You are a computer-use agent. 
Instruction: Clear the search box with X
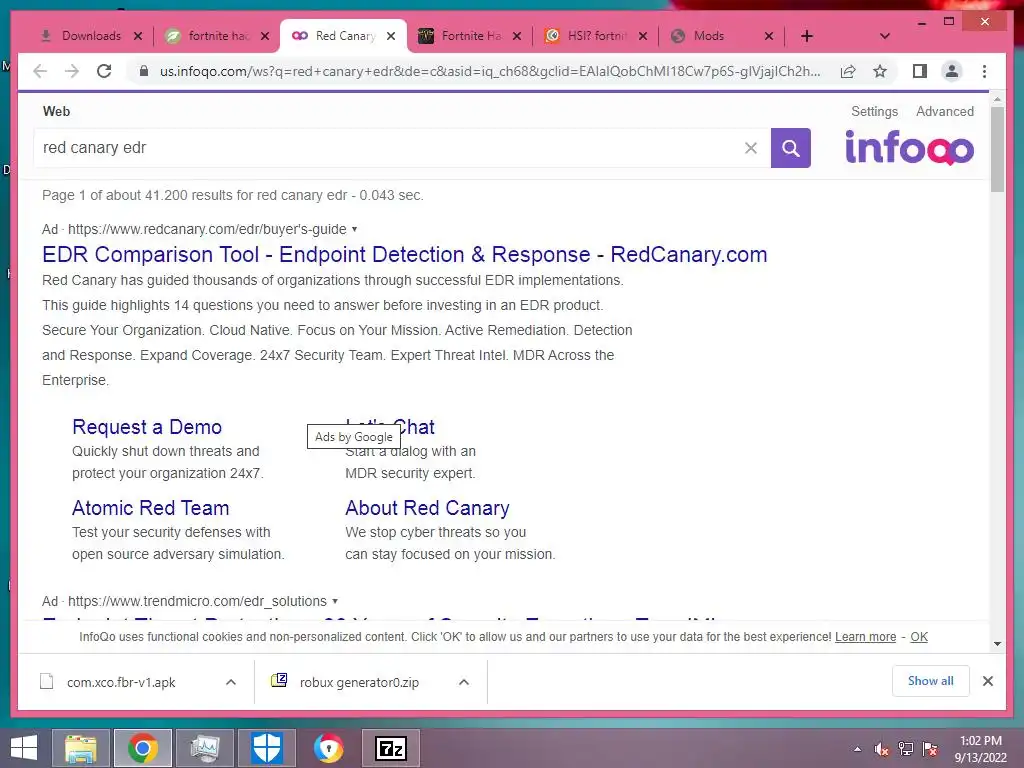click(x=751, y=148)
